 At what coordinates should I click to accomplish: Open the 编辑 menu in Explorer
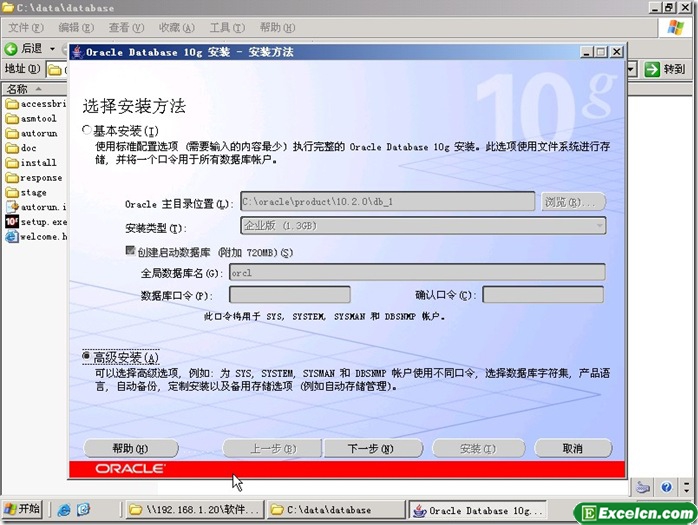point(76,28)
